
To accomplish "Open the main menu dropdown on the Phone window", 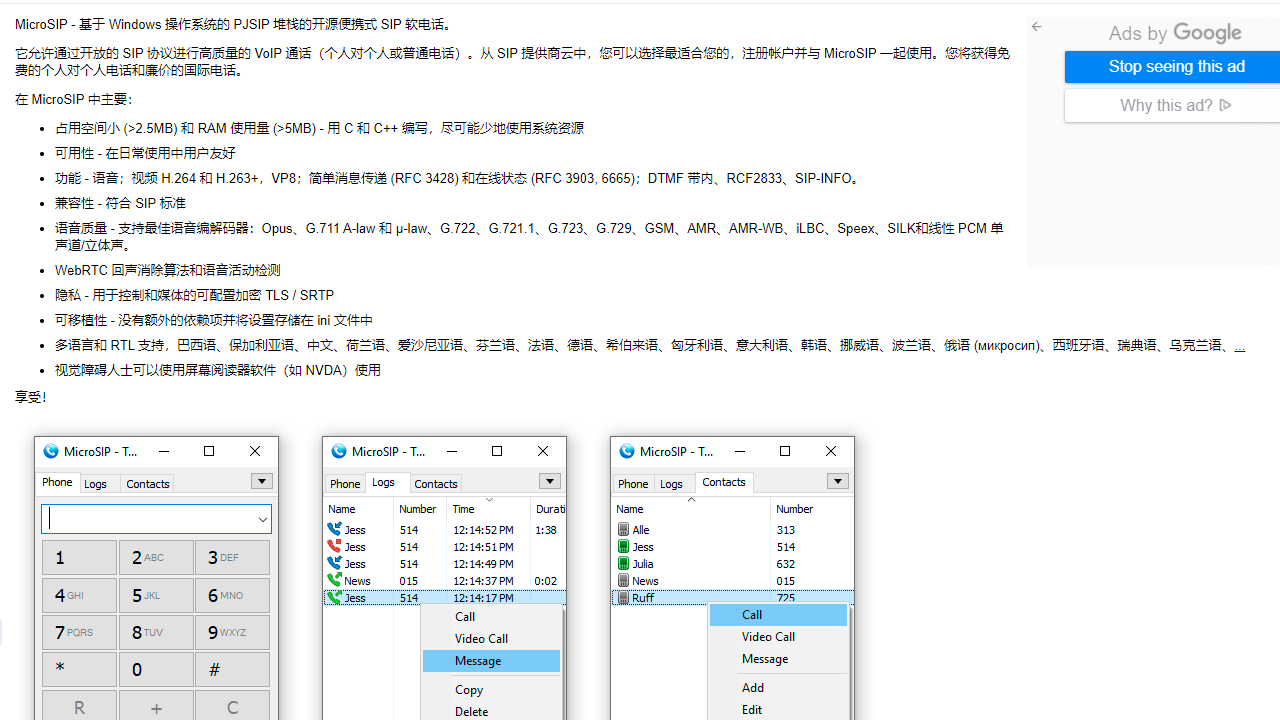I will (261, 481).
